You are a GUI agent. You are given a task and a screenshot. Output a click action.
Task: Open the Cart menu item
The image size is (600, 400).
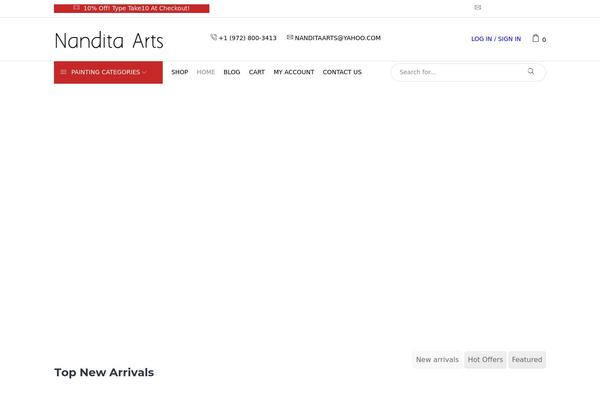(x=256, y=72)
